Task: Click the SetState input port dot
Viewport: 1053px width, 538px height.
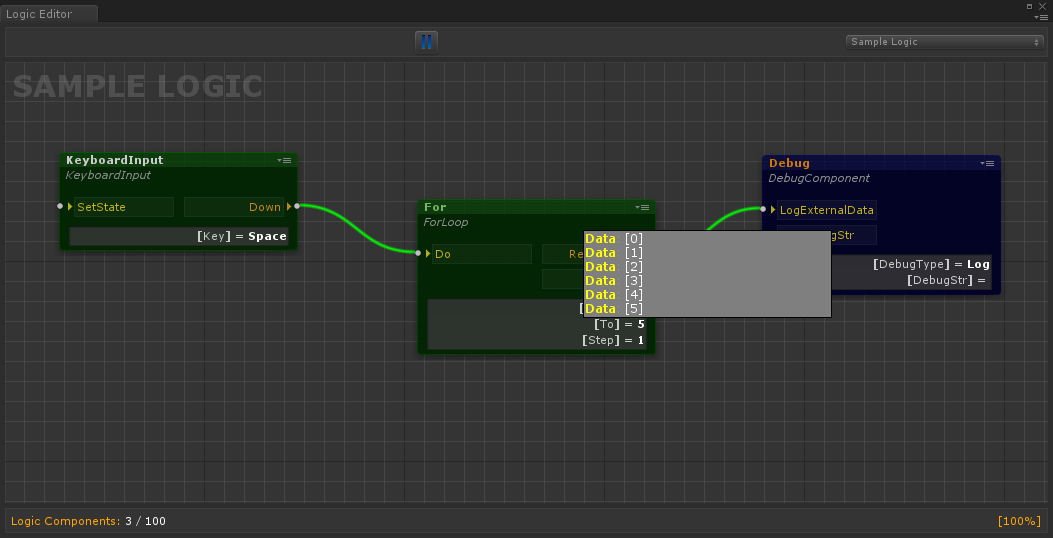Action: 60,206
